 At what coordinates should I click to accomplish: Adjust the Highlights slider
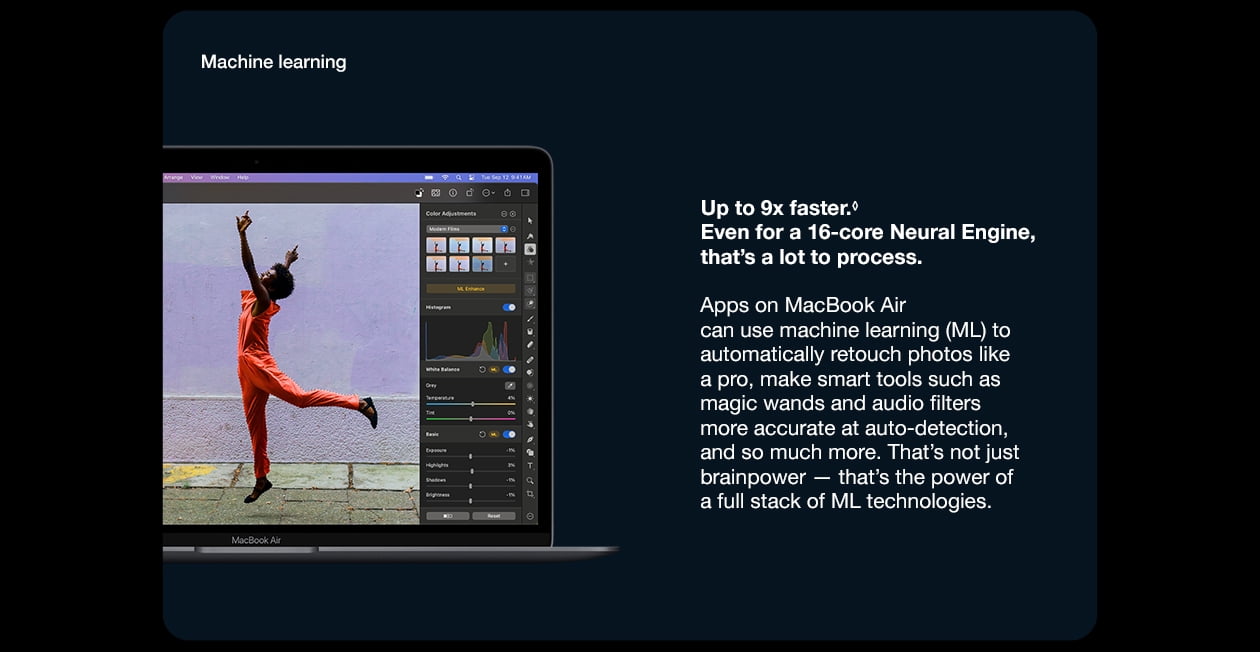point(471,471)
